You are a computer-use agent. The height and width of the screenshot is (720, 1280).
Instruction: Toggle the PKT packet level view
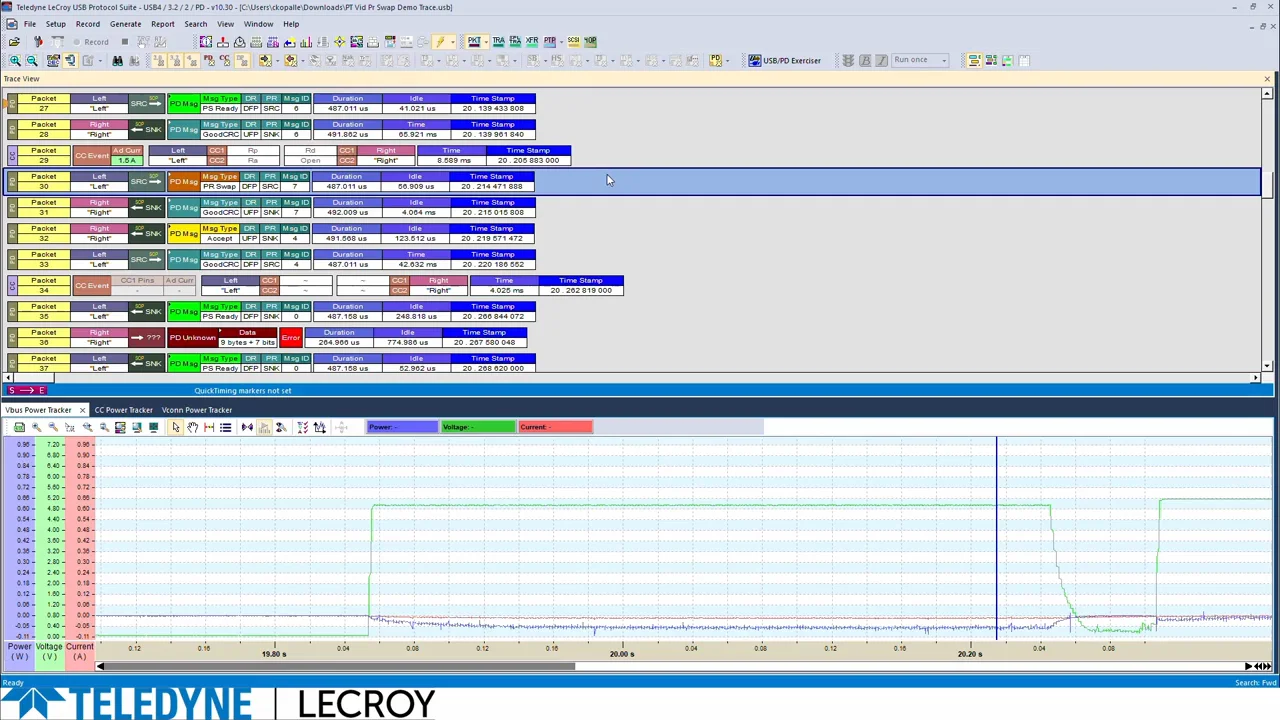474,41
